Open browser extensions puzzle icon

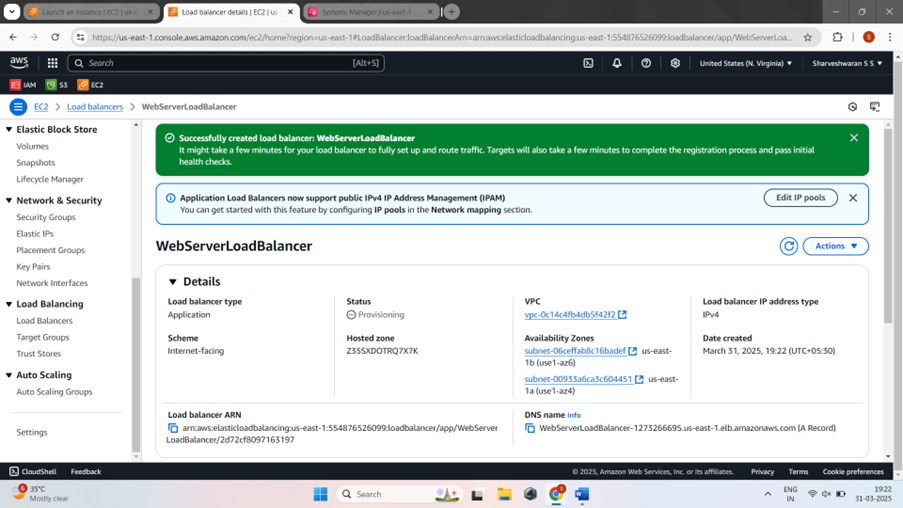[837, 37]
